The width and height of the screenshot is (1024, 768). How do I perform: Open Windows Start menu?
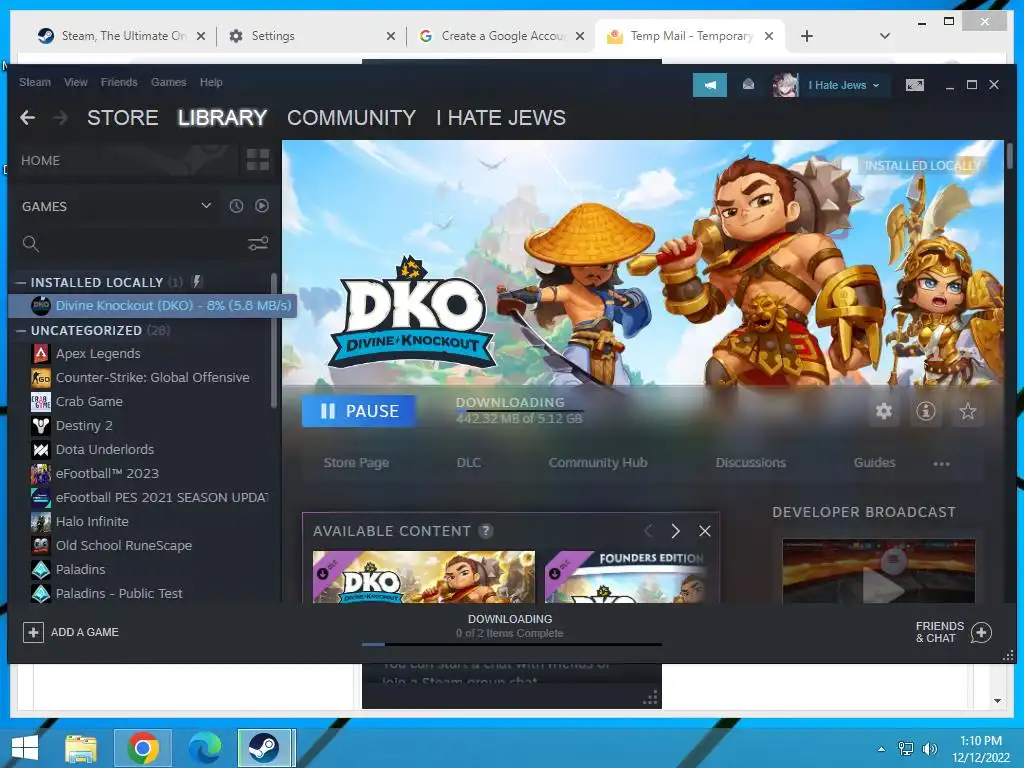[x=24, y=748]
